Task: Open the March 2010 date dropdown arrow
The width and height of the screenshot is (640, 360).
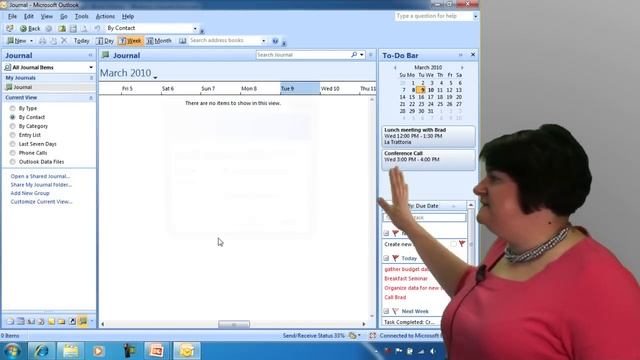Action: coord(156,77)
